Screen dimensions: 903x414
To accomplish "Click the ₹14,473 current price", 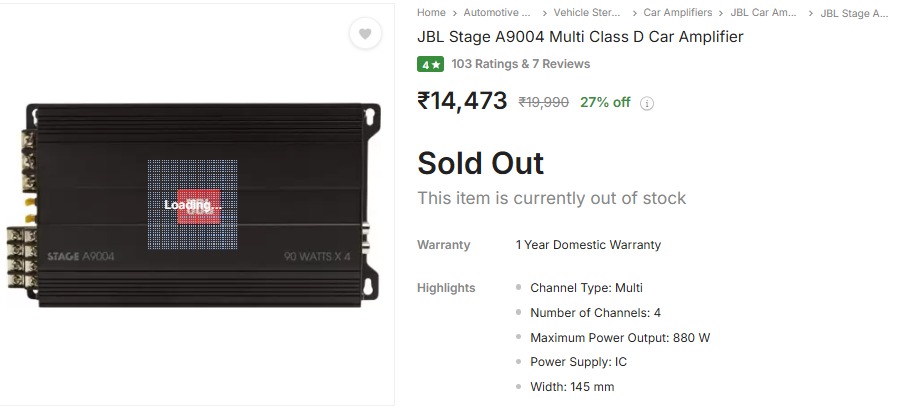I will point(462,101).
